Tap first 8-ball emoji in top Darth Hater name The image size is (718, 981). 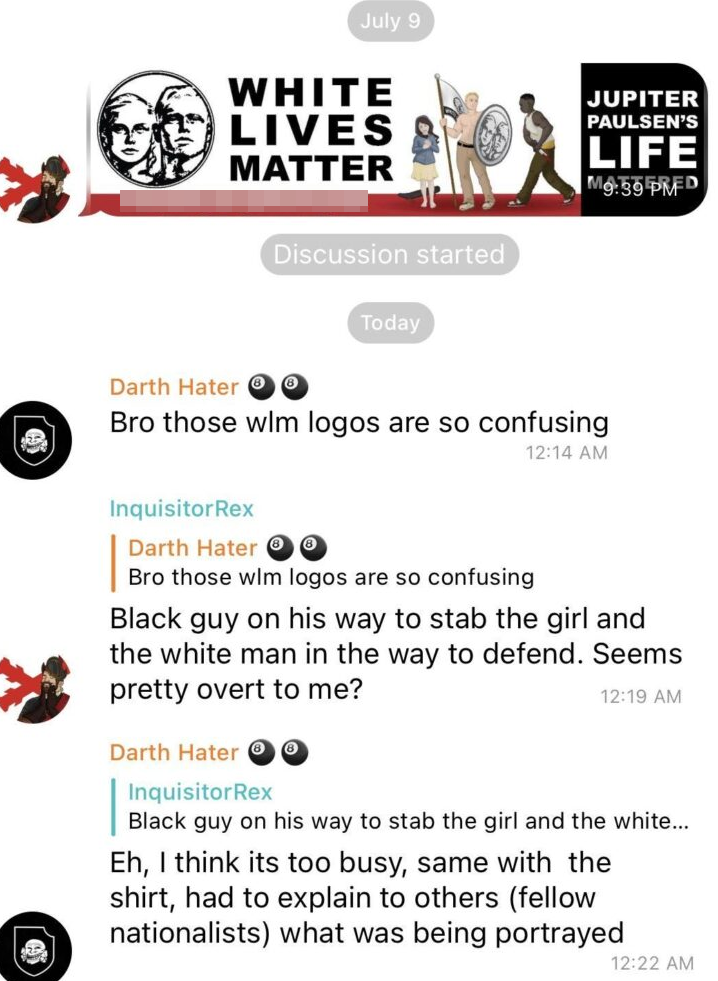click(262, 387)
